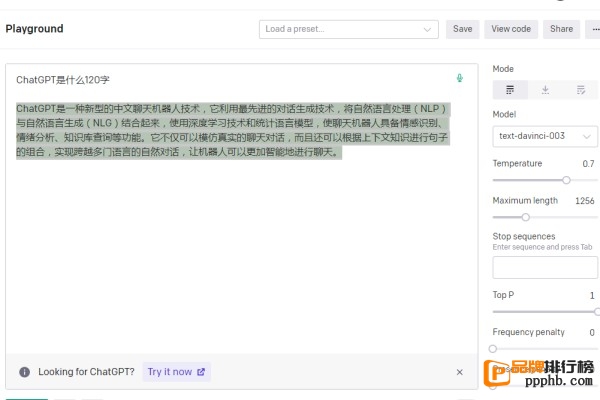Open the Load a preset dropdown
The image size is (600, 400).
349,29
